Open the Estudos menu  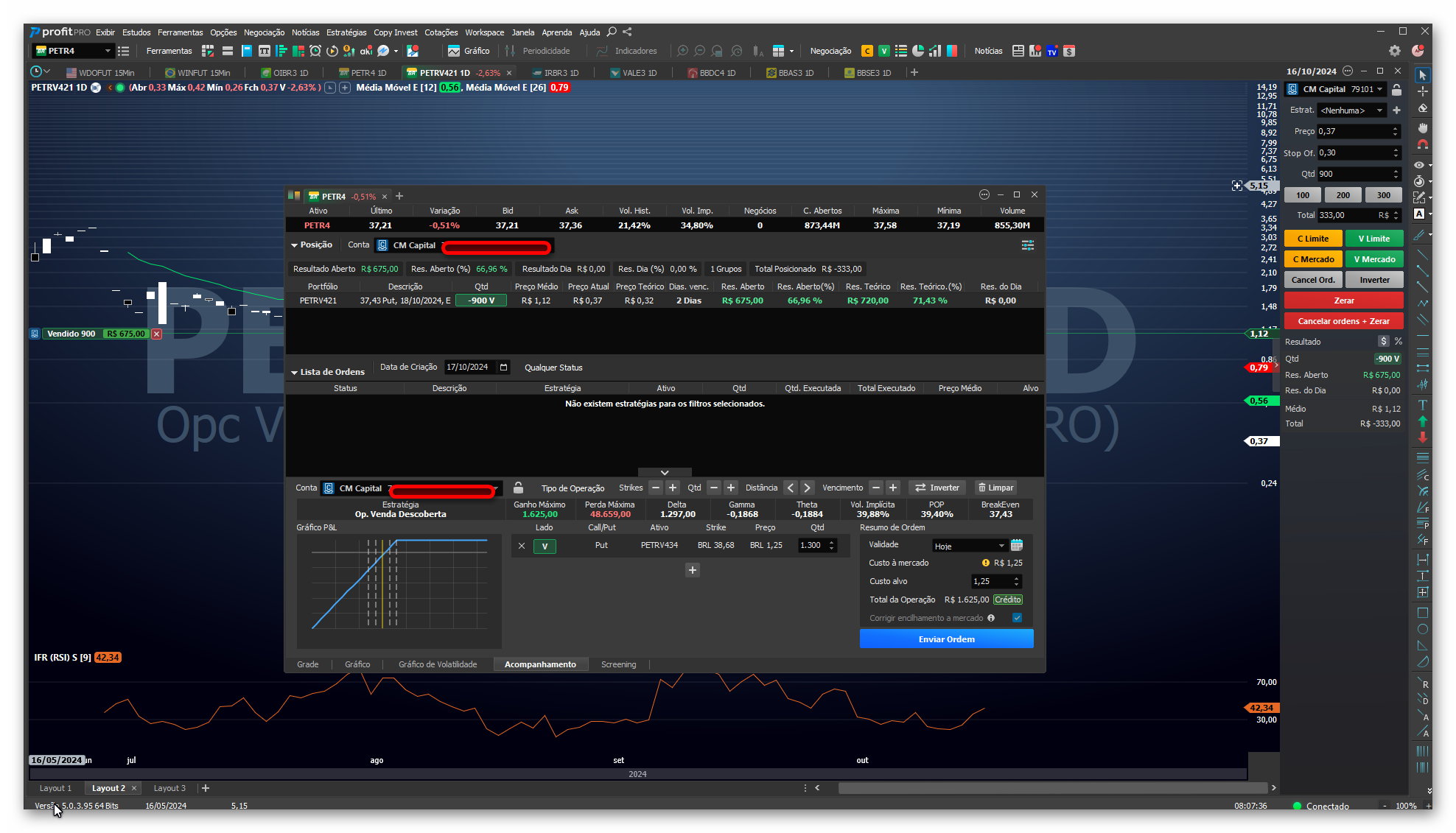(136, 32)
